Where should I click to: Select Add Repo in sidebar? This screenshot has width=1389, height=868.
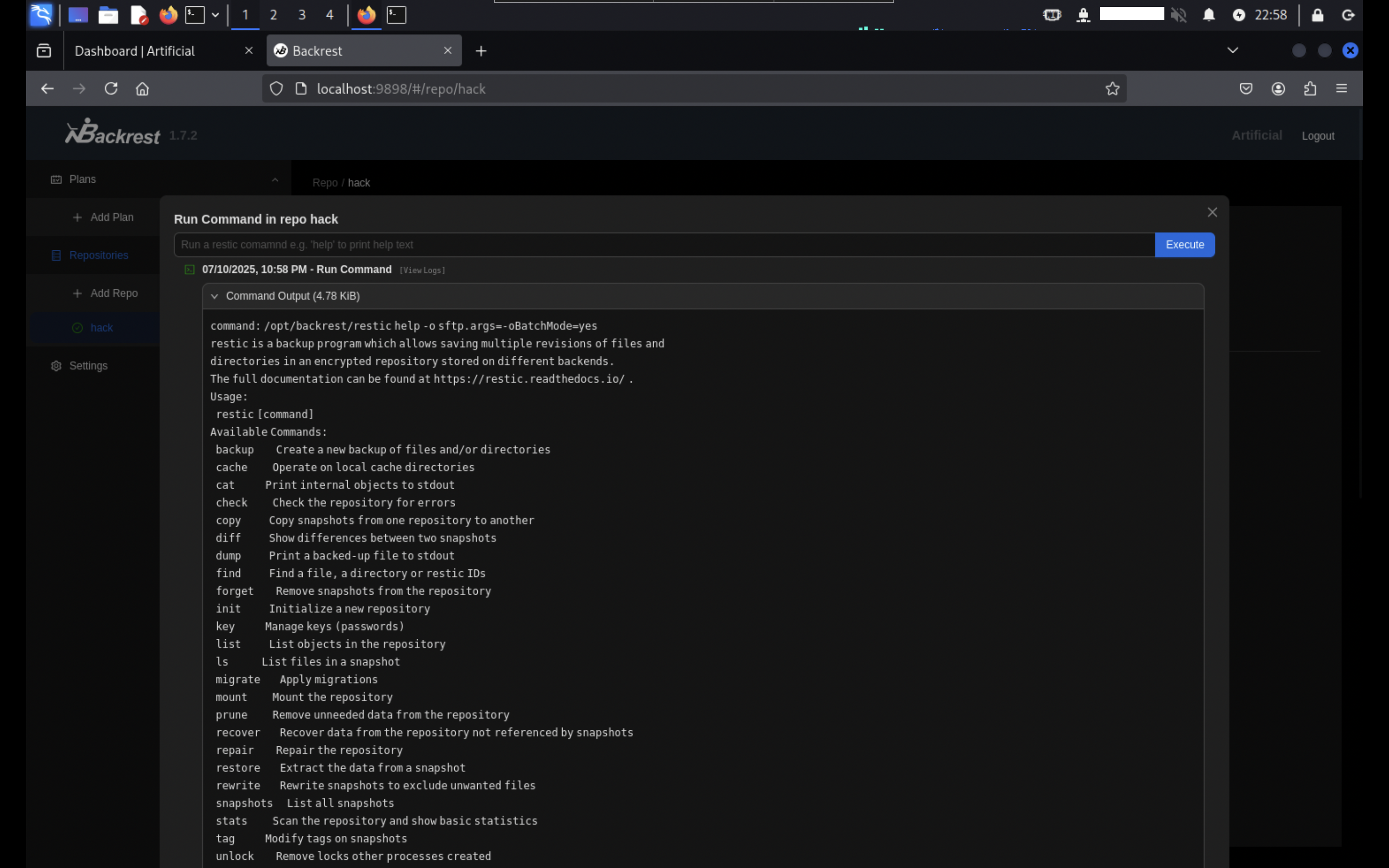pos(113,293)
